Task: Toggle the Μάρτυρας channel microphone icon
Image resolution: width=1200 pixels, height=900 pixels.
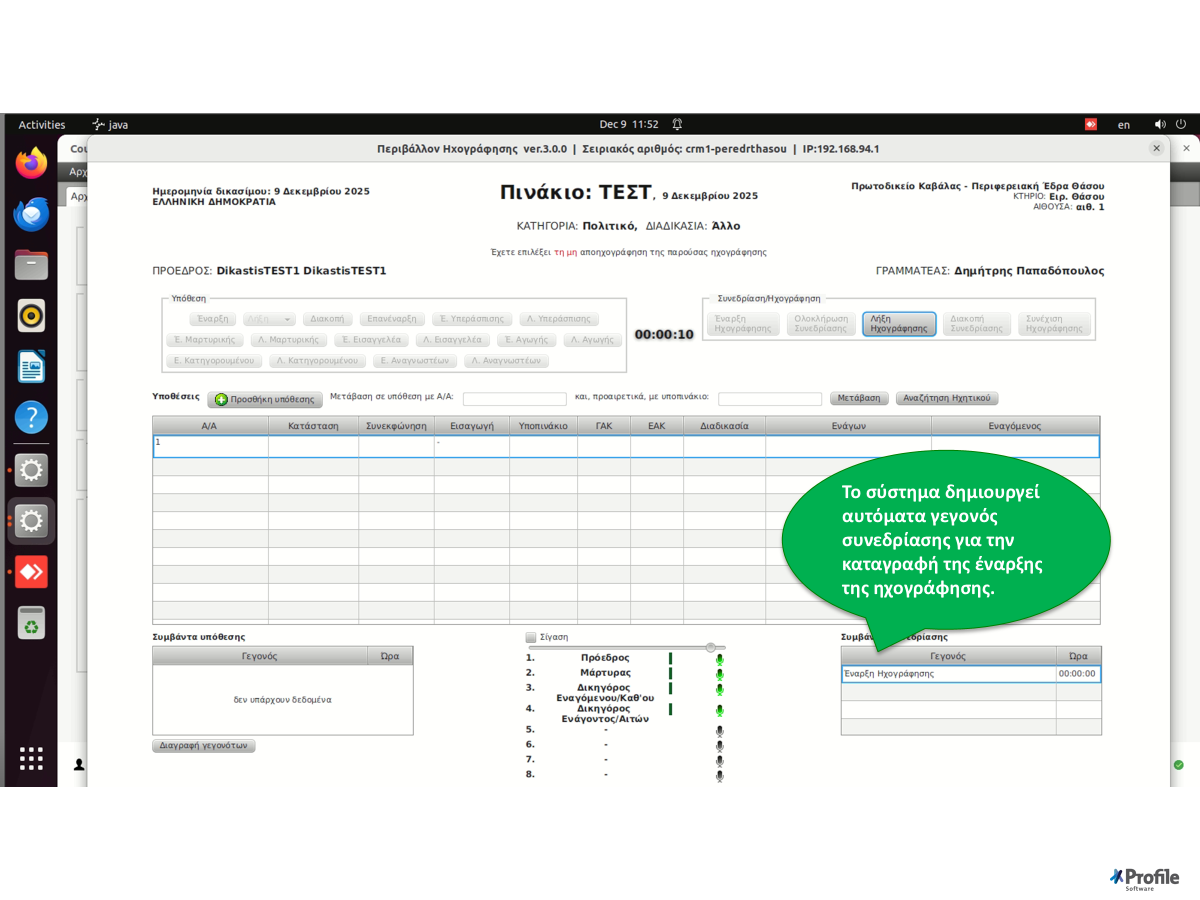Action: click(x=719, y=674)
